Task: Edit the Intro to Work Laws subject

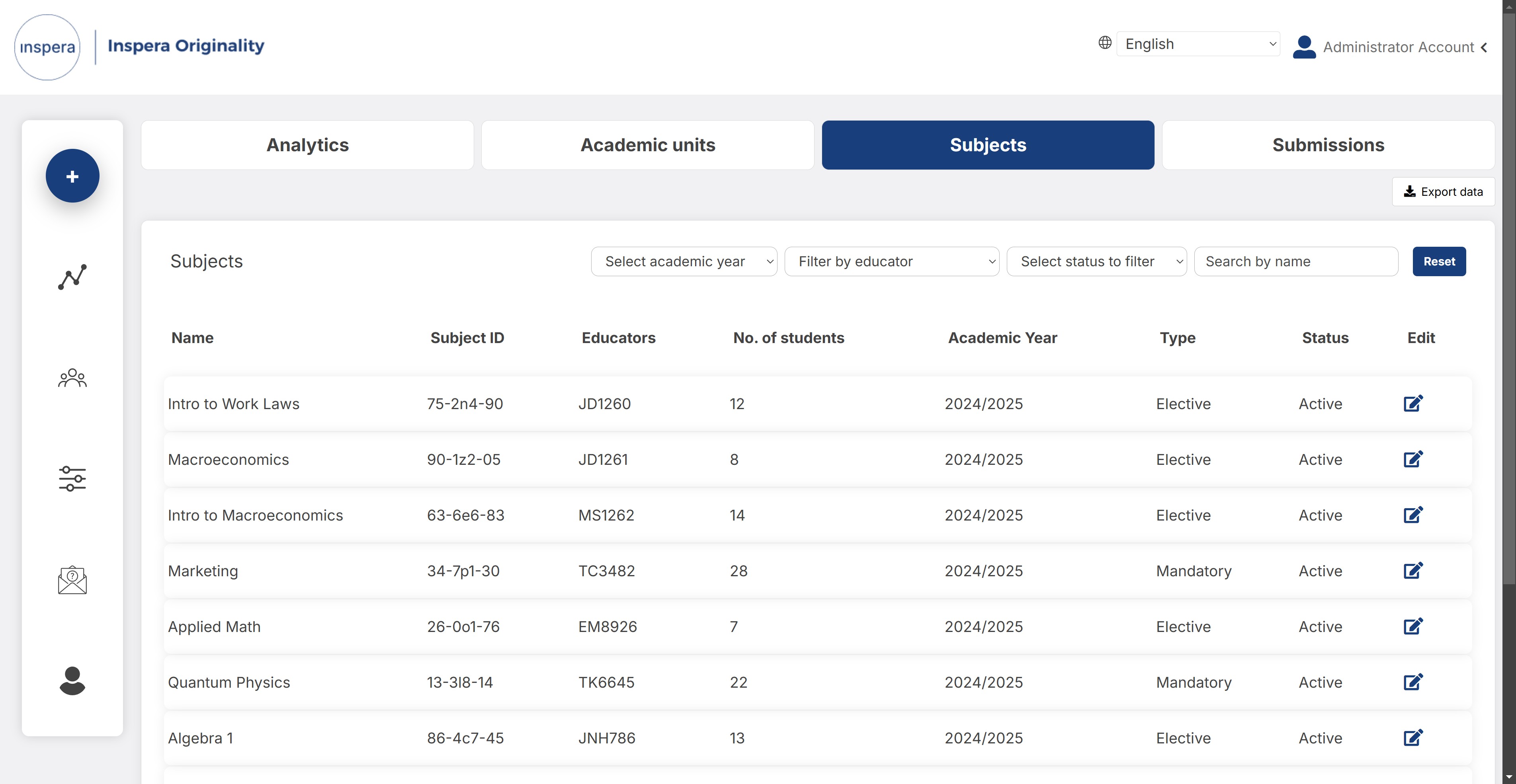Action: [x=1413, y=404]
